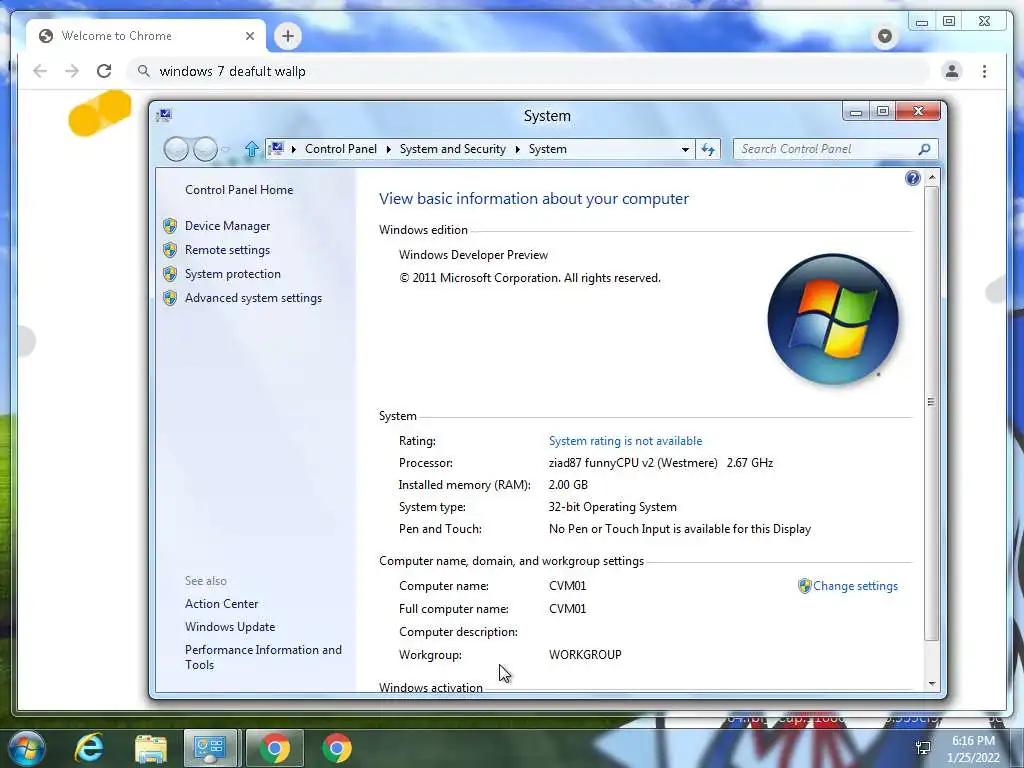Viewport: 1024px width, 768px height.
Task: Launch Internet Explorer from the taskbar
Action: tap(89, 748)
